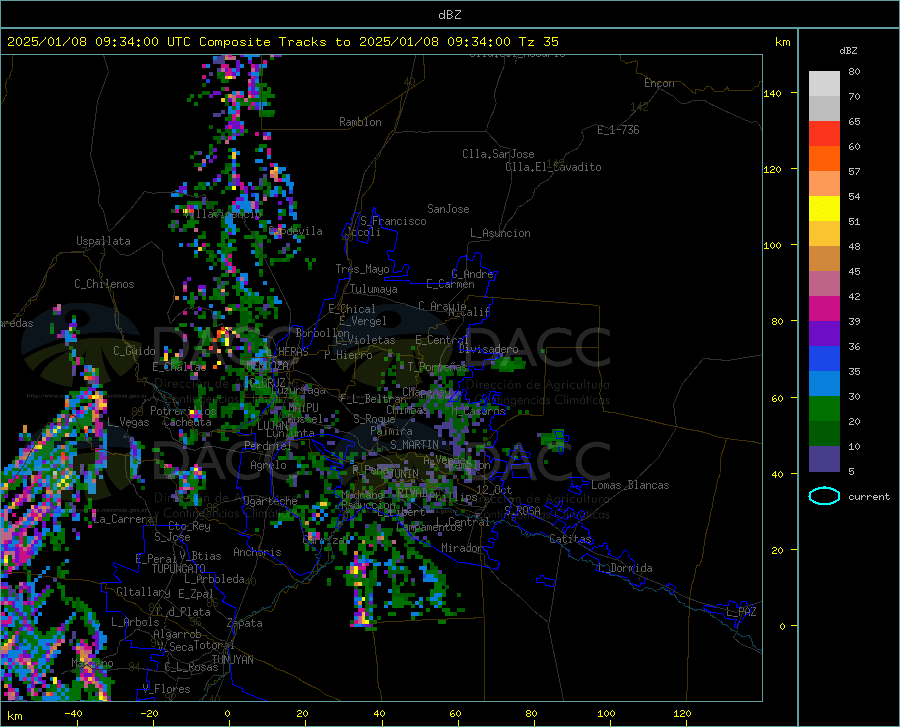Click the '80' tick on the right km axis

pos(777,321)
